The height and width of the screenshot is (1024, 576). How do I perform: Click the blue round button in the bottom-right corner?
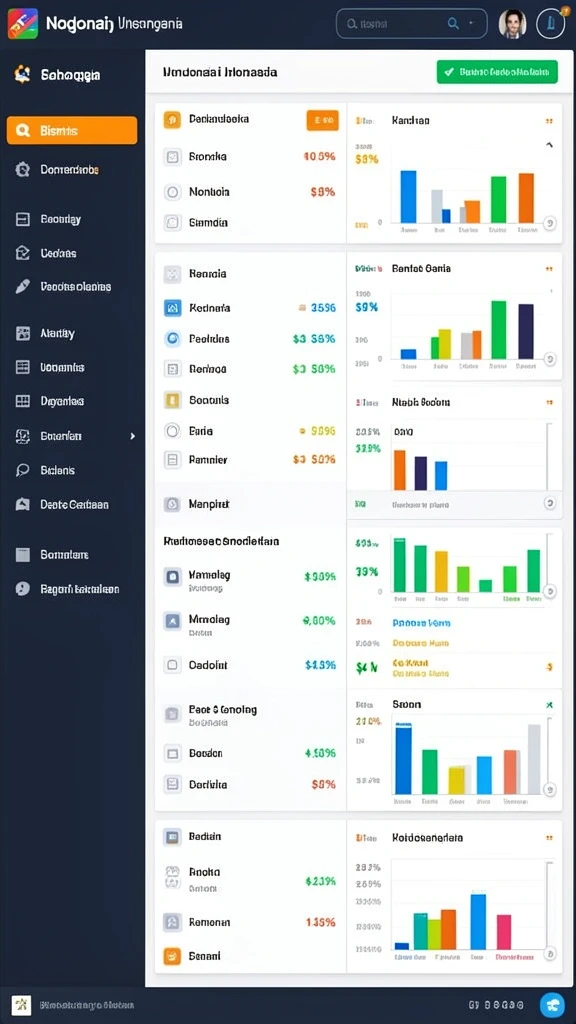click(x=552, y=1005)
